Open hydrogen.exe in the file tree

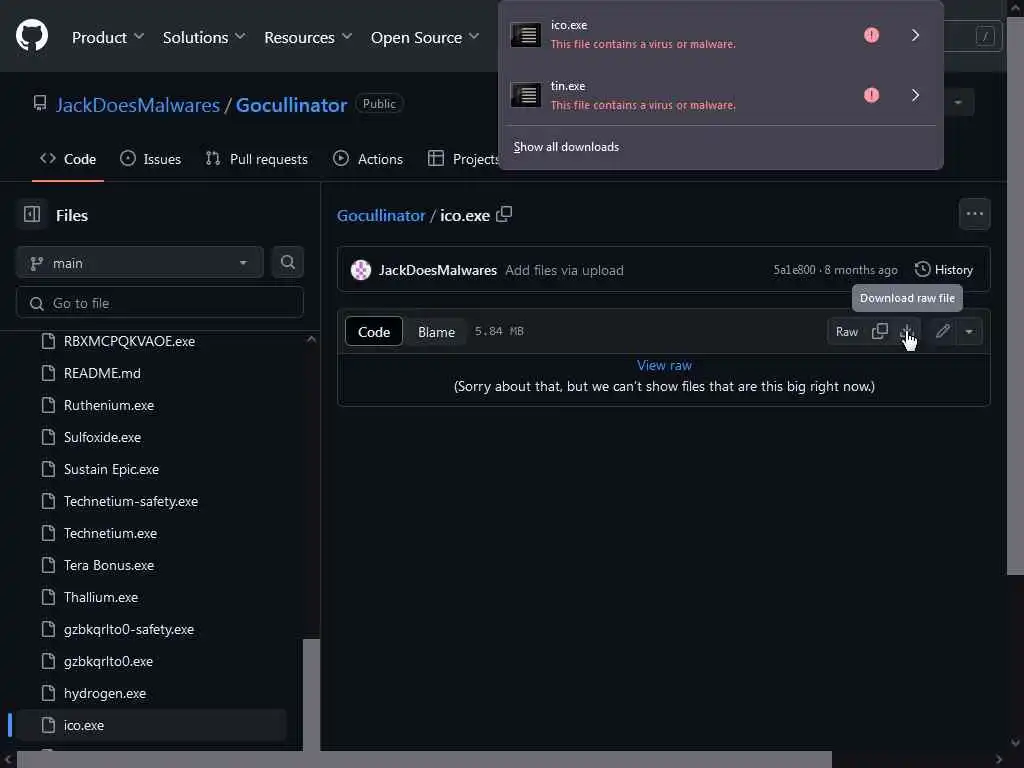coord(105,693)
